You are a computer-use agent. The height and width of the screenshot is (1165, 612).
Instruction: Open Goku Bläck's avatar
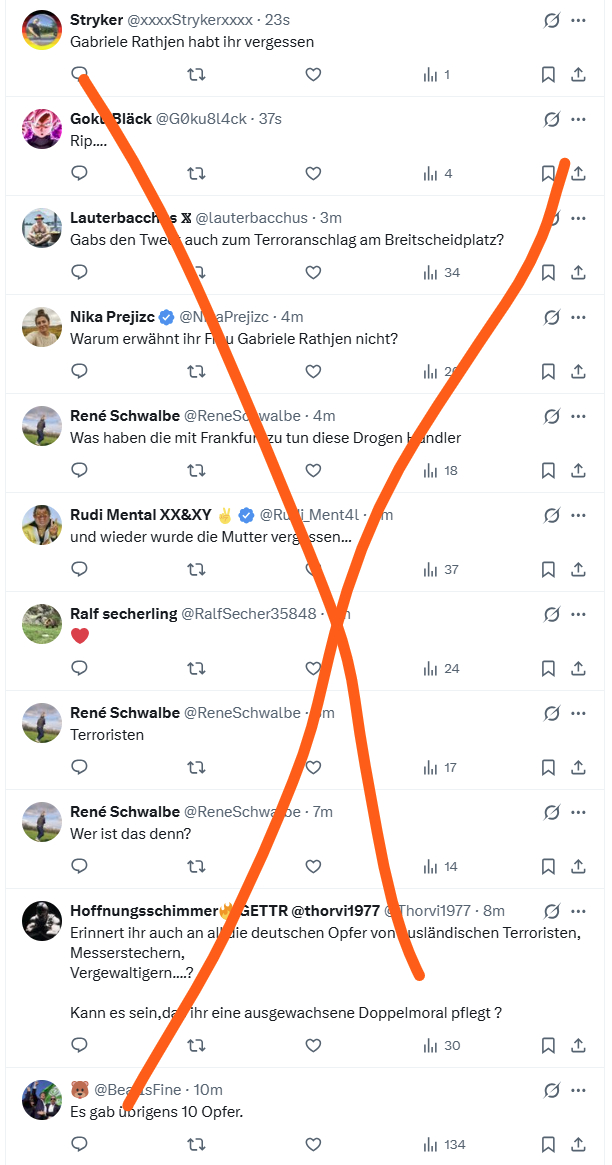pos(42,129)
